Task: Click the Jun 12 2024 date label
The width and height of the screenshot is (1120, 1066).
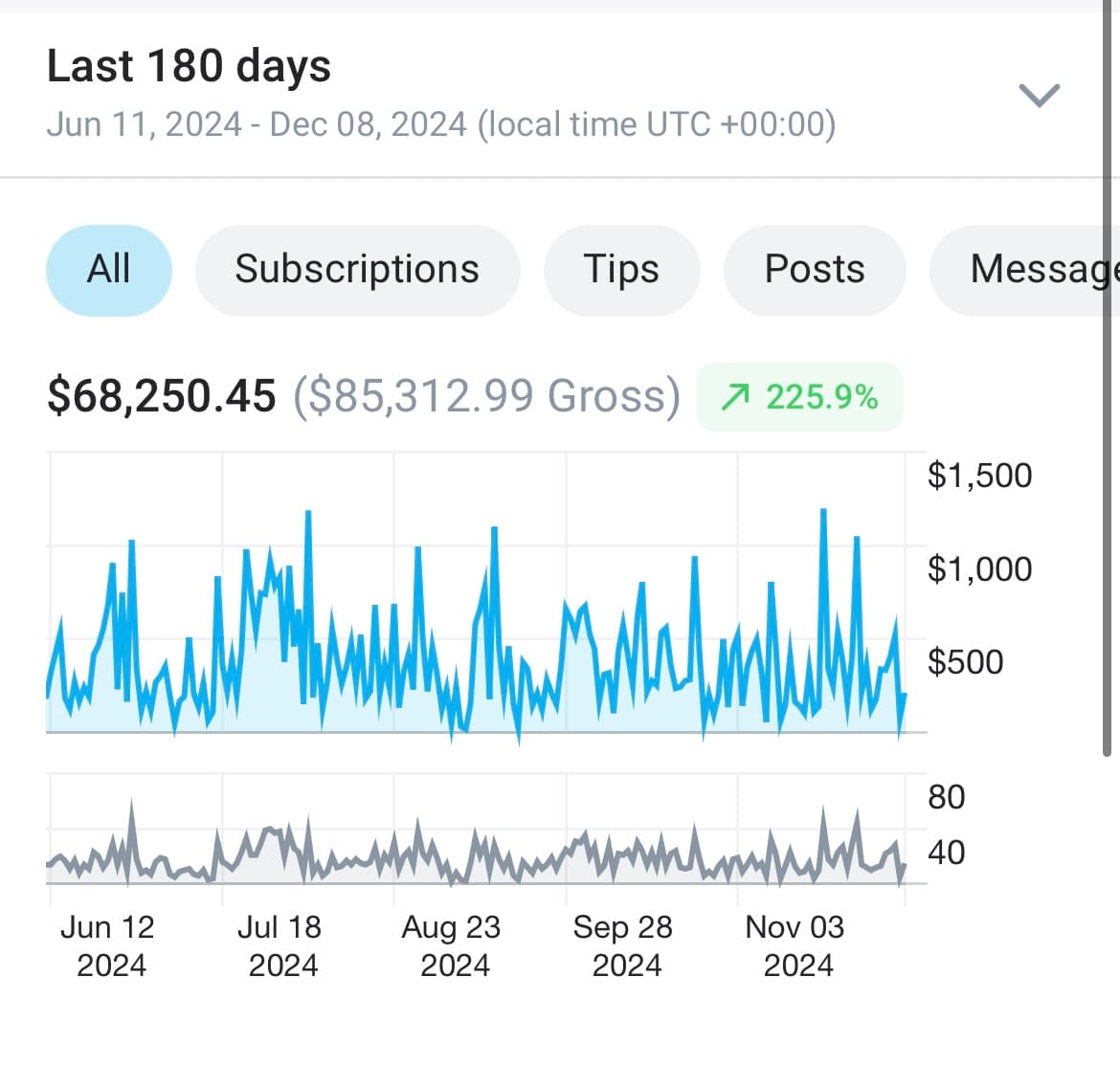Action: 108,944
